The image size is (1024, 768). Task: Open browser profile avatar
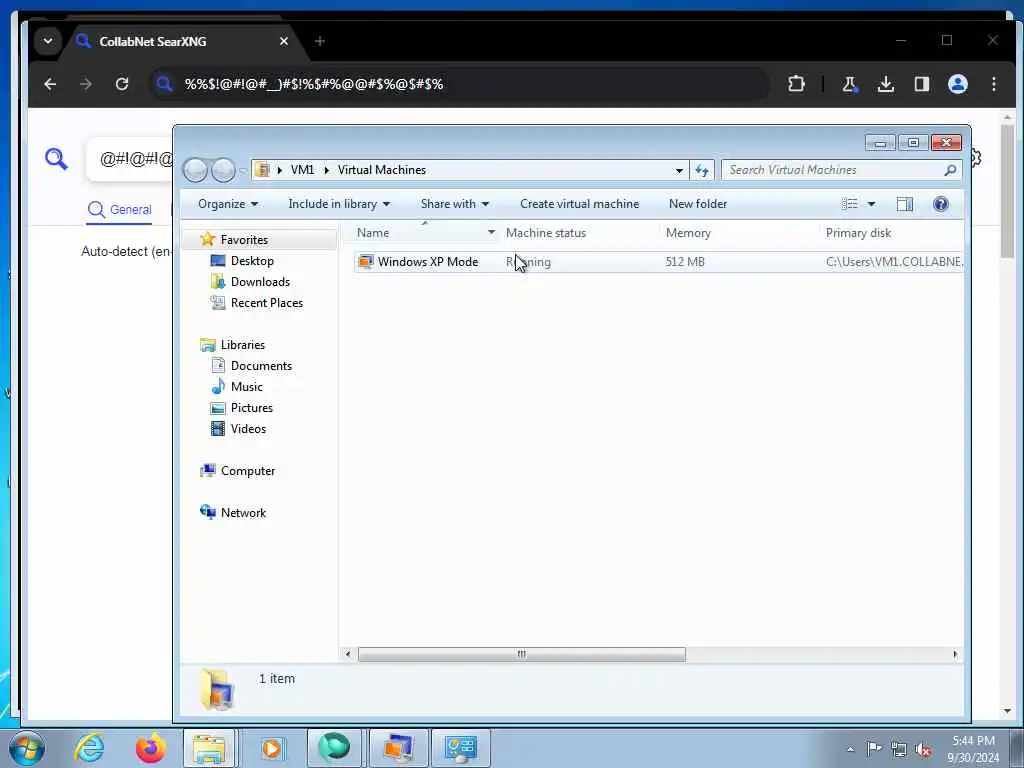[x=957, y=84]
